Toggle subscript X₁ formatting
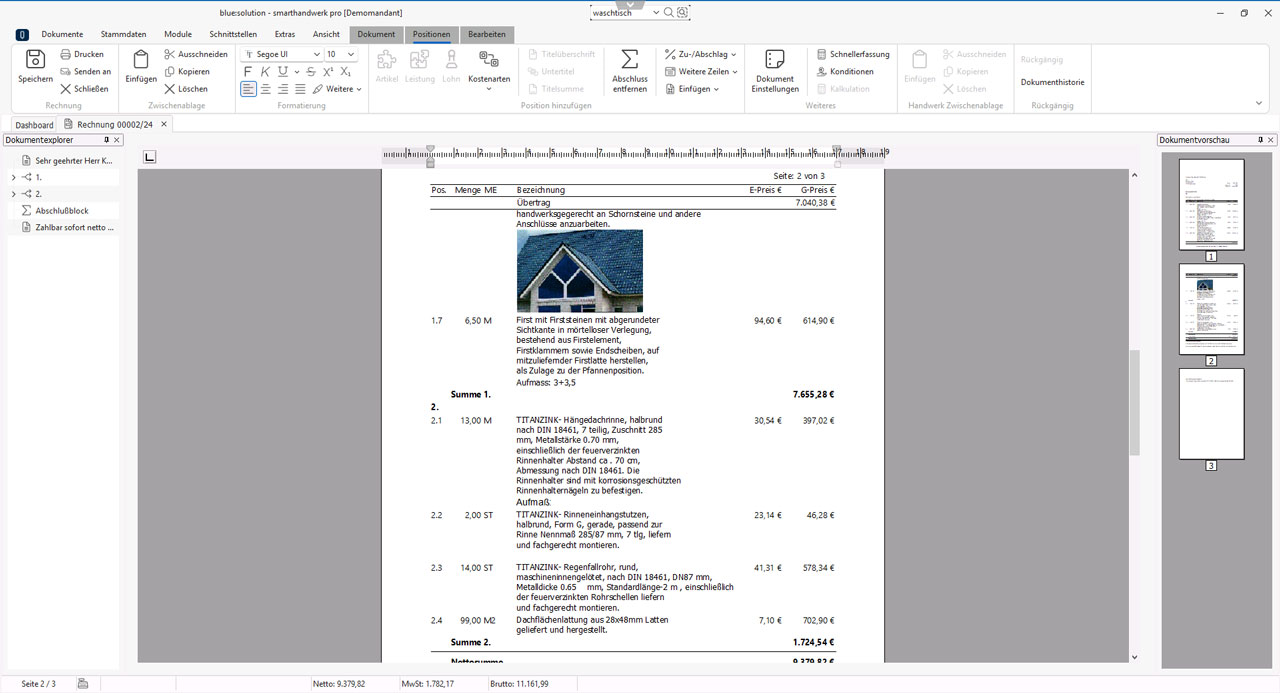1280x693 pixels. 345,71
